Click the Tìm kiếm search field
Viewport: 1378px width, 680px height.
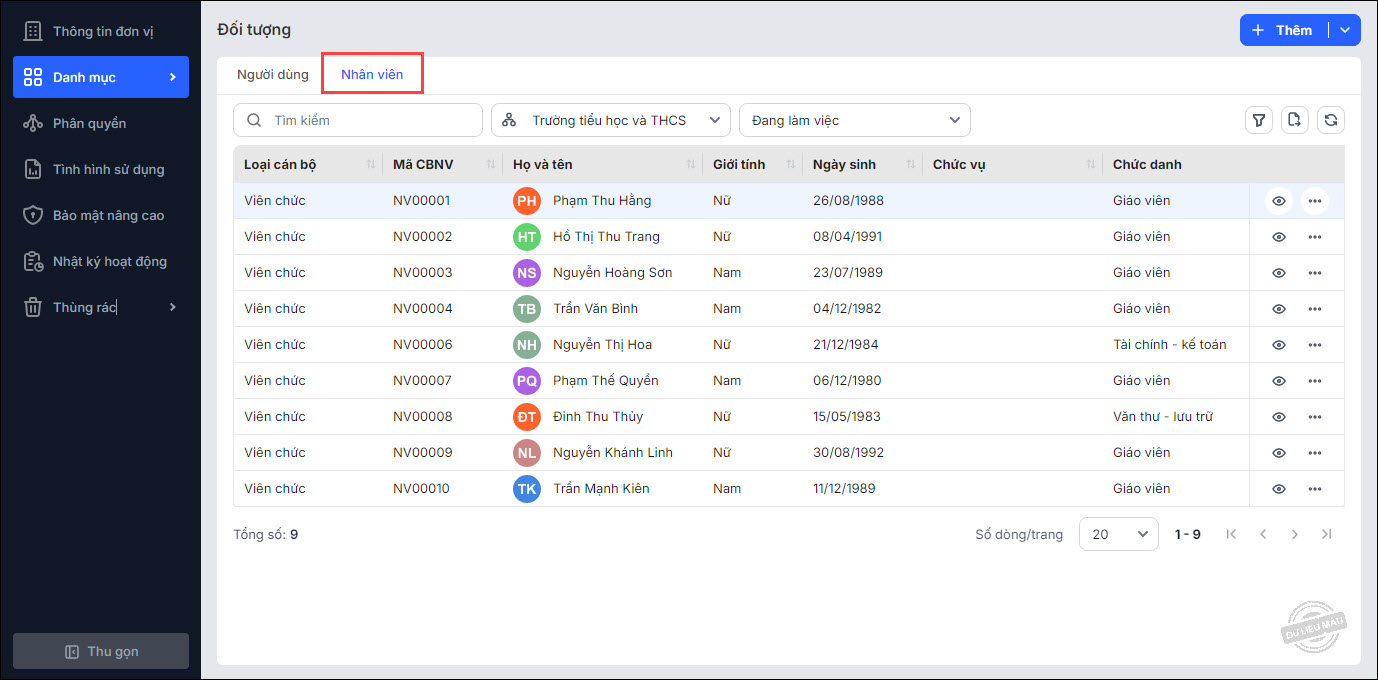pos(358,120)
